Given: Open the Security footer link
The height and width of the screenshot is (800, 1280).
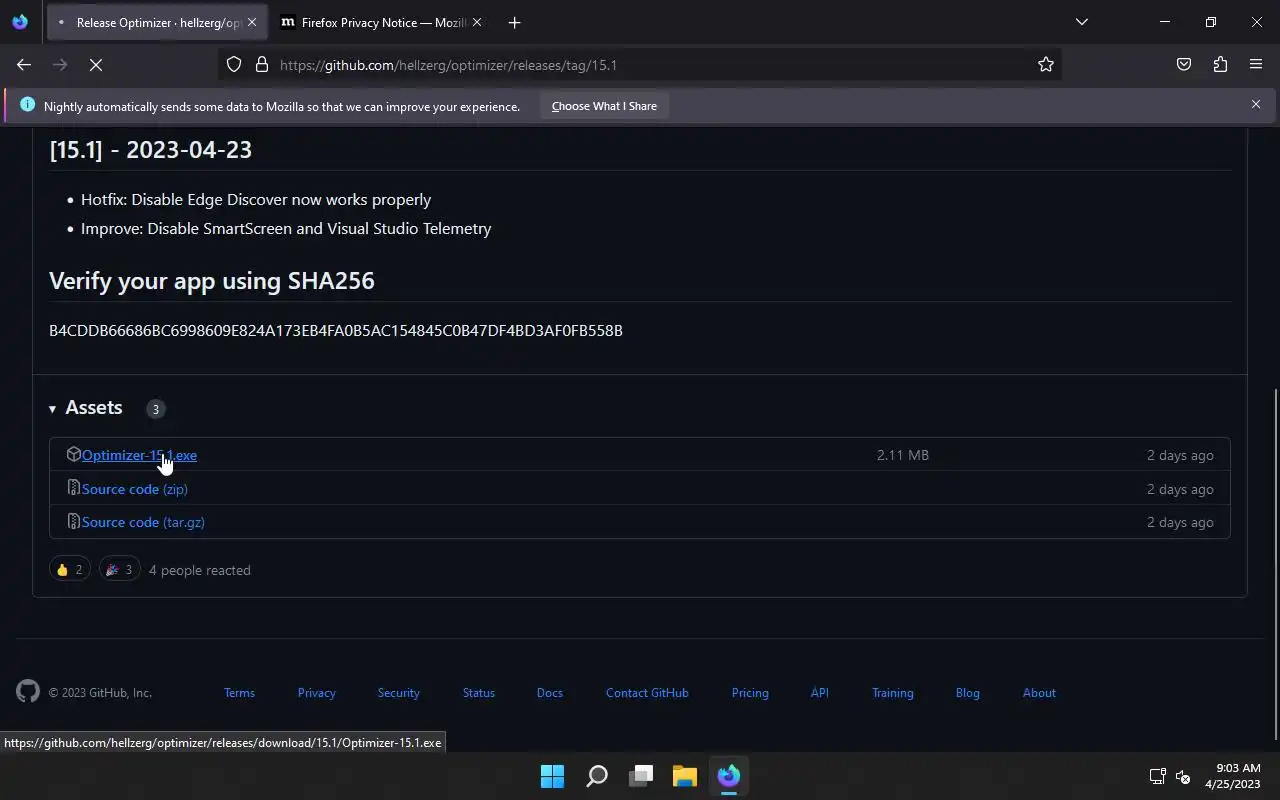Looking at the screenshot, I should point(398,693).
